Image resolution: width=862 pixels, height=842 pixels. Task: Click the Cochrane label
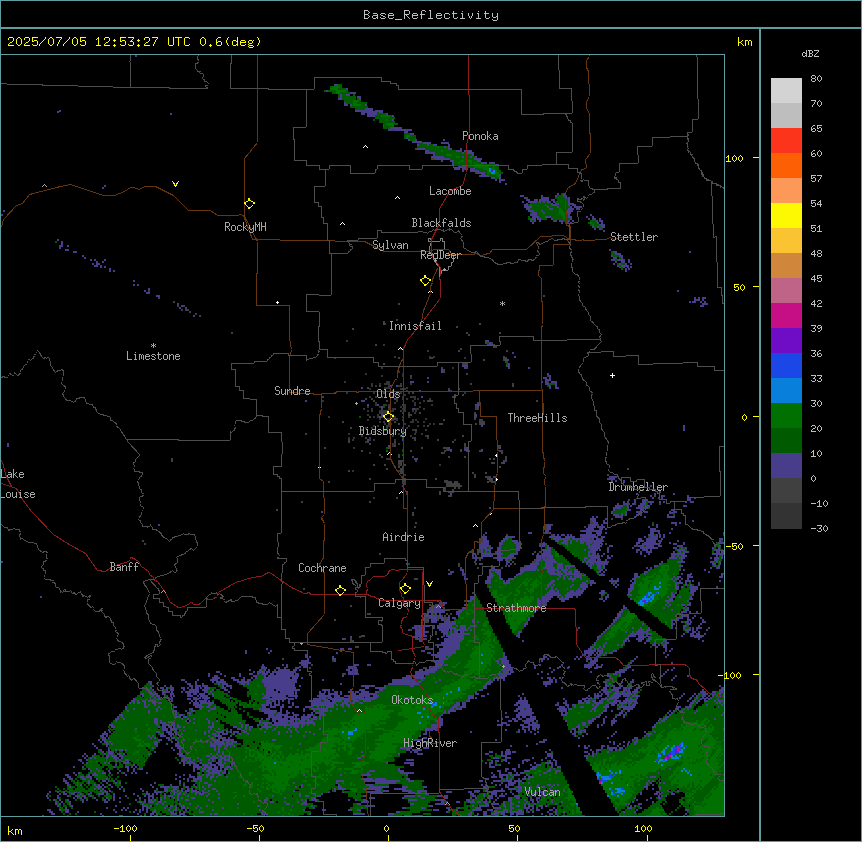tap(322, 568)
